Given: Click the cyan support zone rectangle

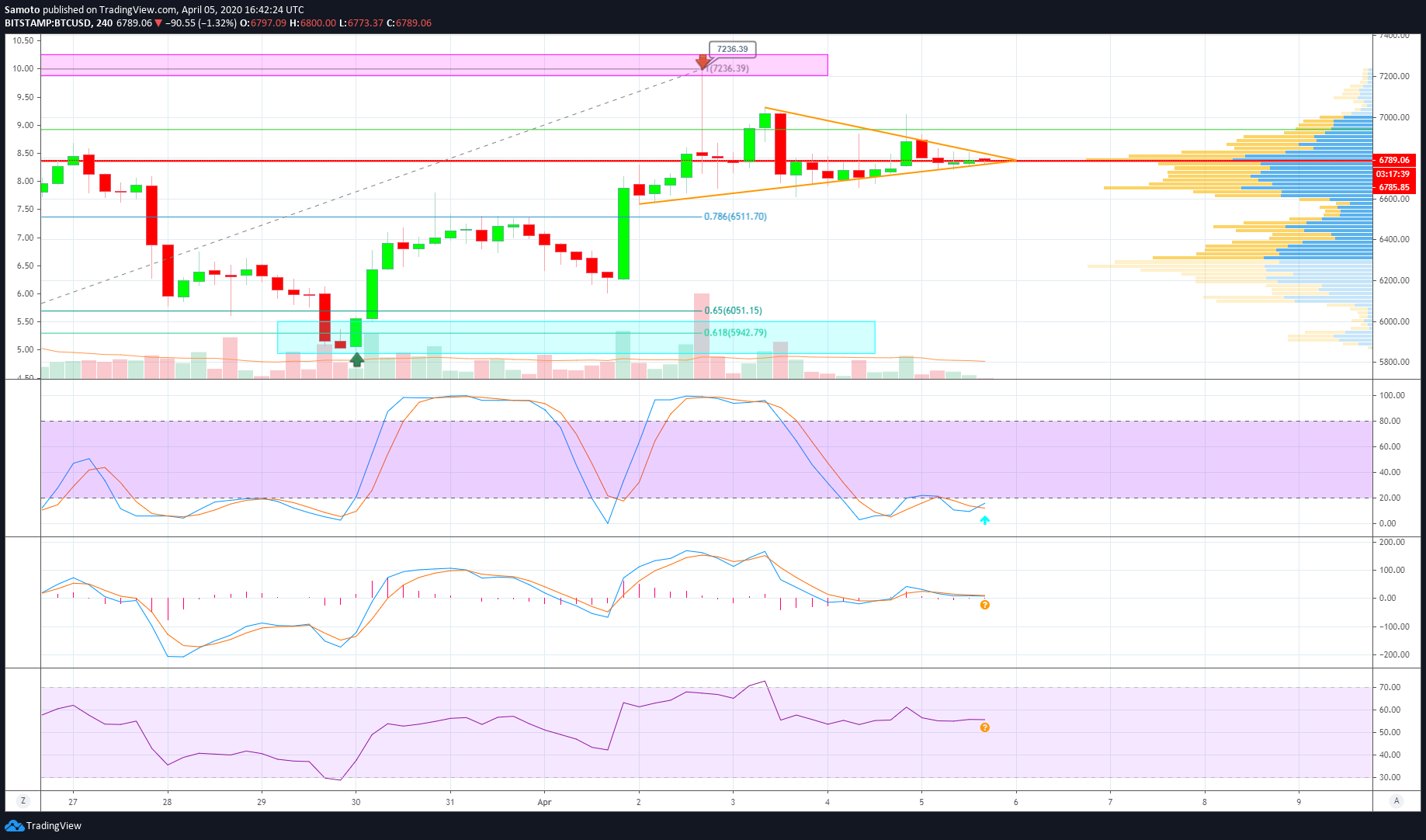Looking at the screenshot, I should tap(576, 338).
